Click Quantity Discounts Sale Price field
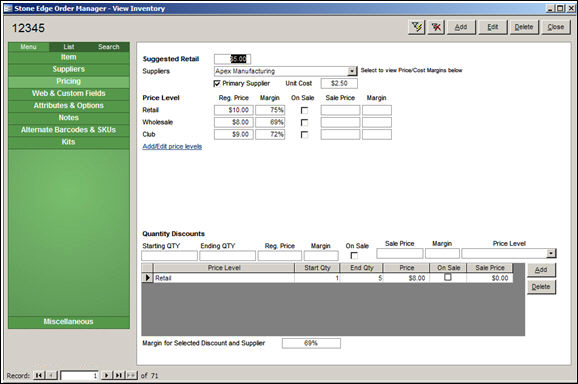This screenshot has width=578, height=384. (x=400, y=253)
